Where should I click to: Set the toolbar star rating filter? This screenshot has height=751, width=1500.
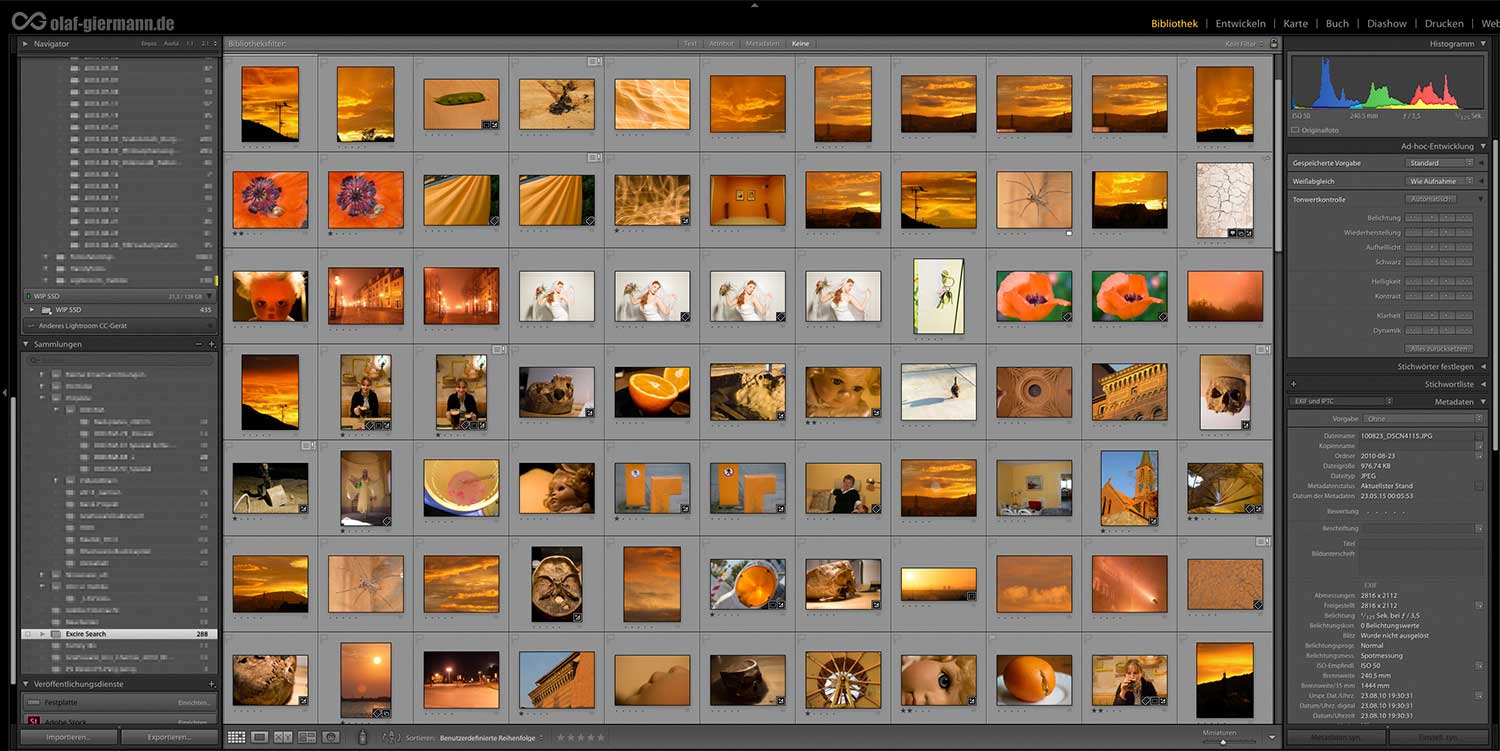click(x=581, y=737)
